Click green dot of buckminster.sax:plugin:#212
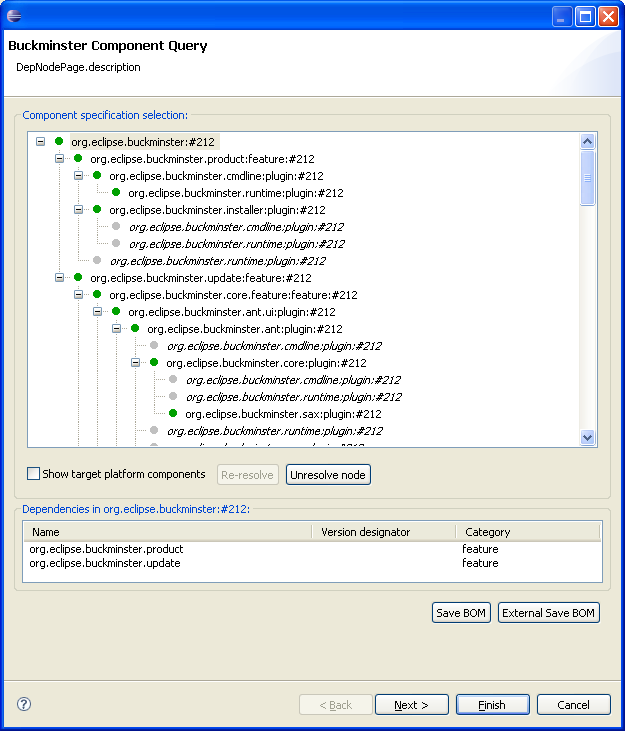 tap(173, 413)
